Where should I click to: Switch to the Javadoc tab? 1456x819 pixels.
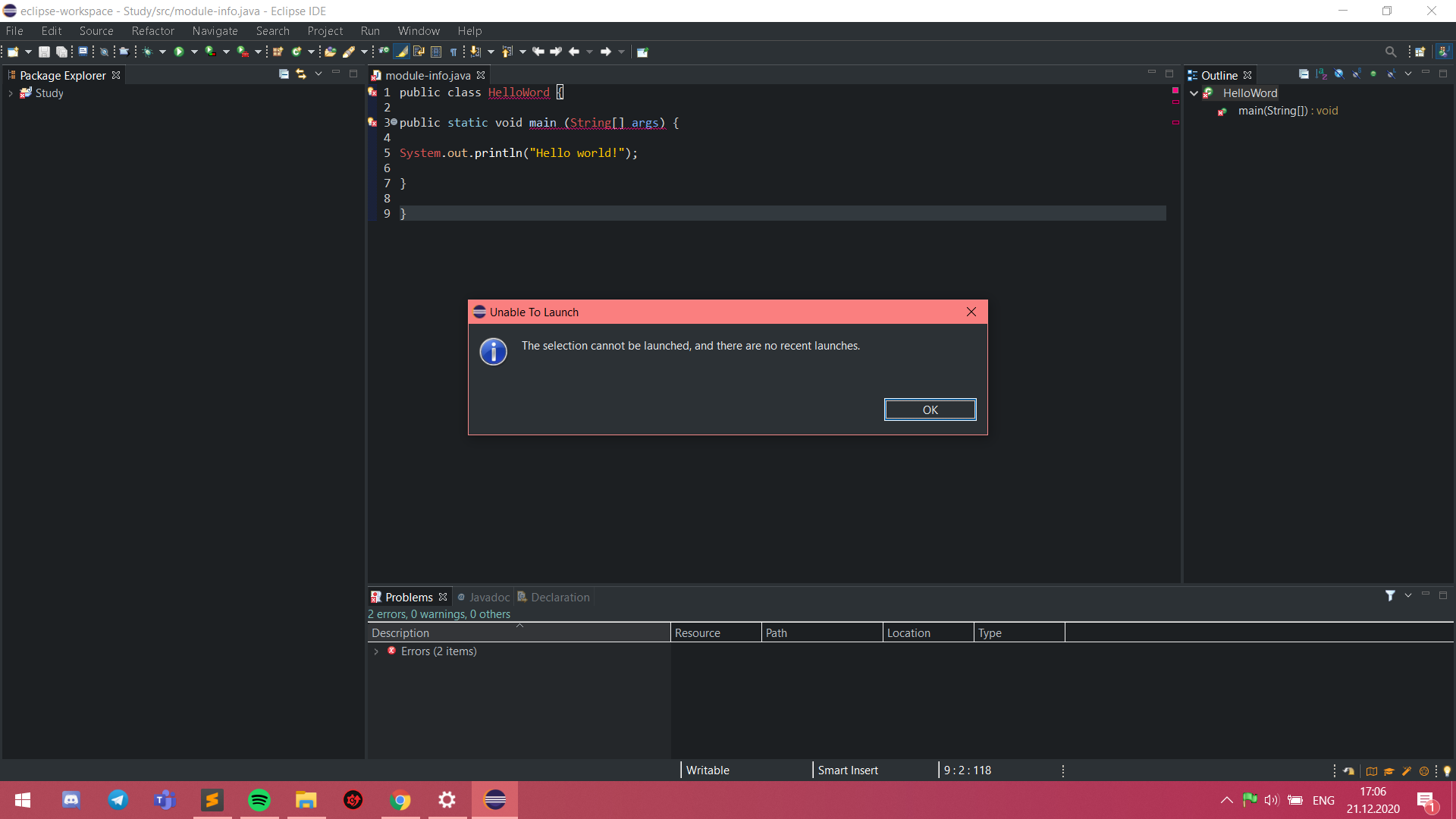[x=484, y=598]
